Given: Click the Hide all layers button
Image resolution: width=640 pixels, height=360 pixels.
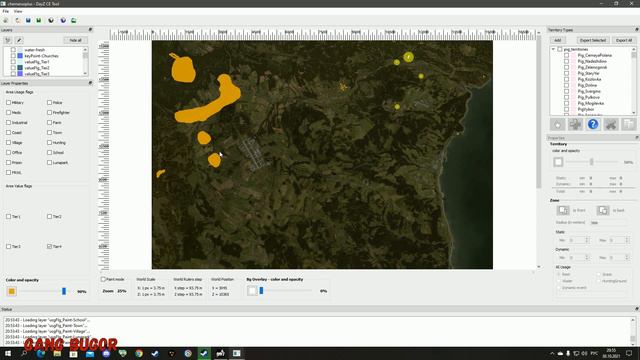Looking at the screenshot, I should (75, 40).
